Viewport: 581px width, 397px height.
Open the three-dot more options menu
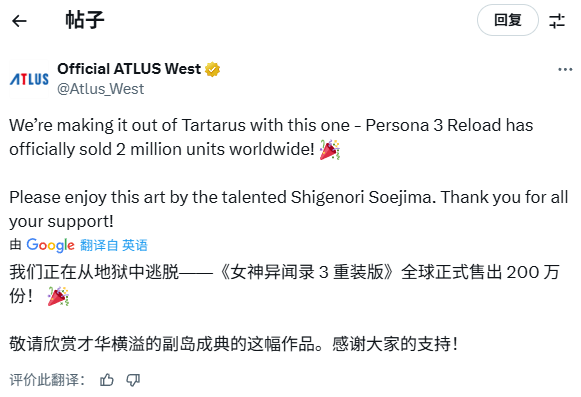pos(565,69)
